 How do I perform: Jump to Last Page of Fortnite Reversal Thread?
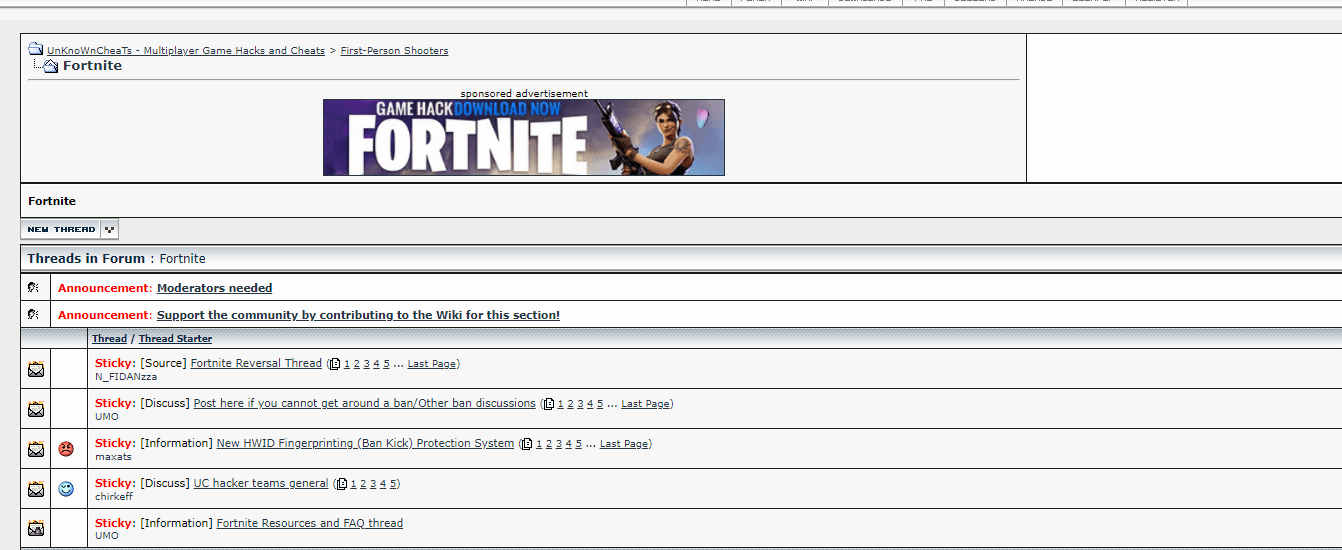tap(432, 364)
